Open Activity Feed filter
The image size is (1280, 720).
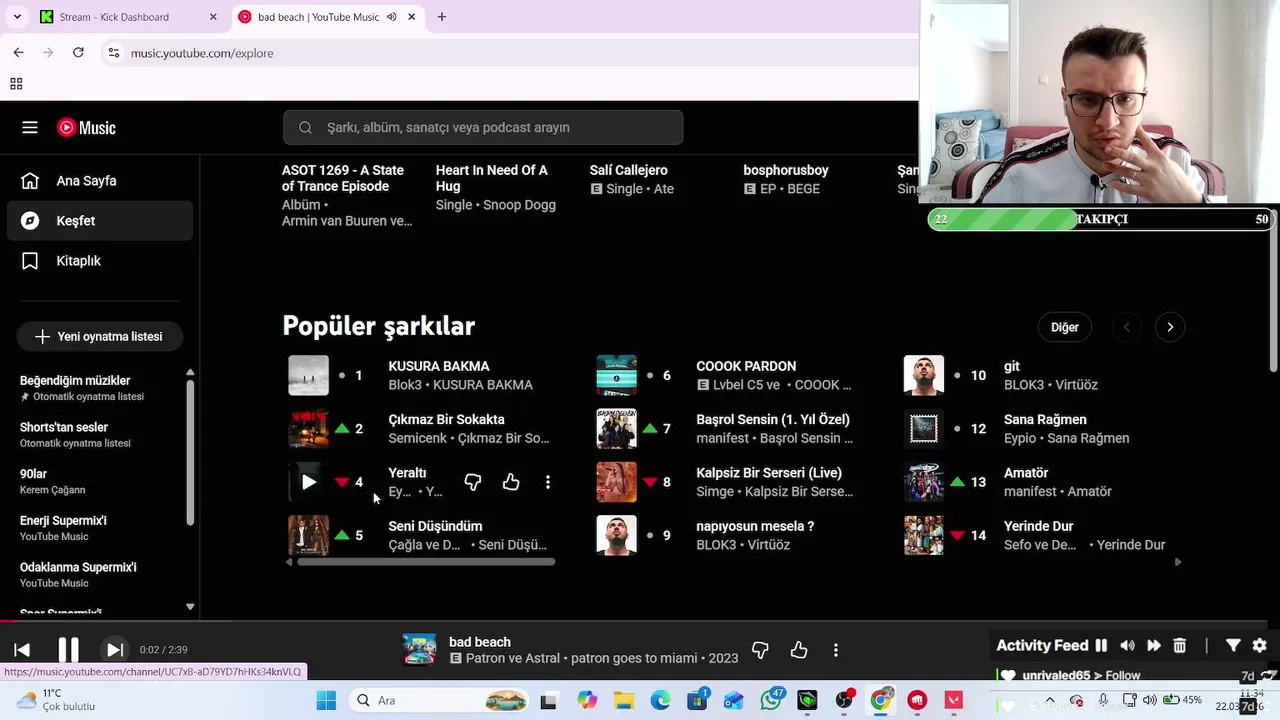[1233, 646]
